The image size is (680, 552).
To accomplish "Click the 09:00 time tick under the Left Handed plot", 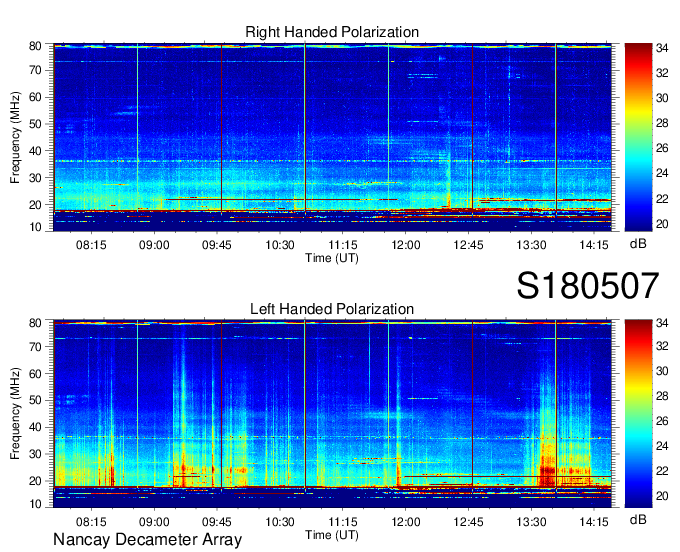I will (154, 522).
